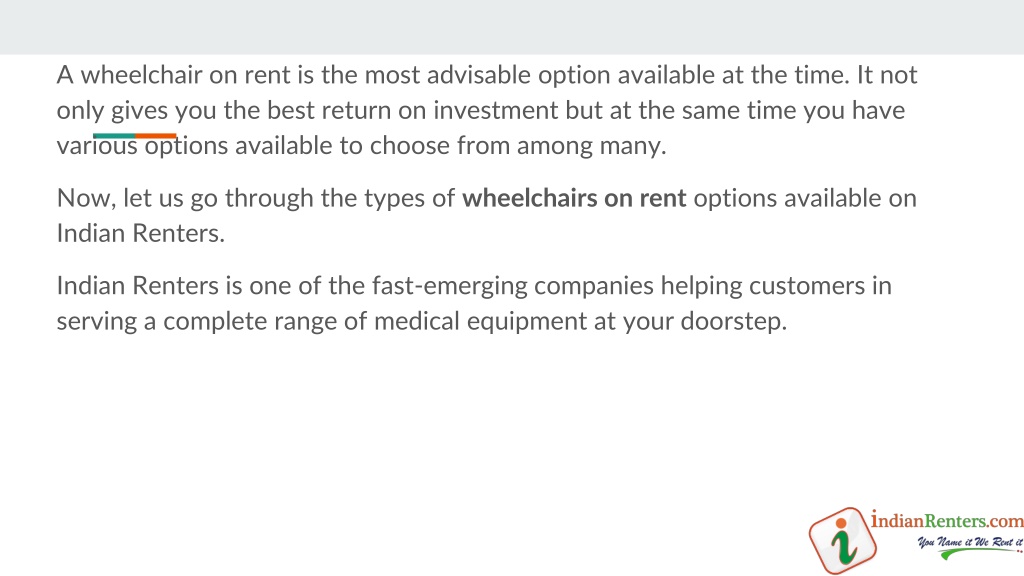Viewport: 1024px width, 576px height.
Task: Click the phrase 'medical equipment'
Action: pyautogui.click(x=480, y=321)
